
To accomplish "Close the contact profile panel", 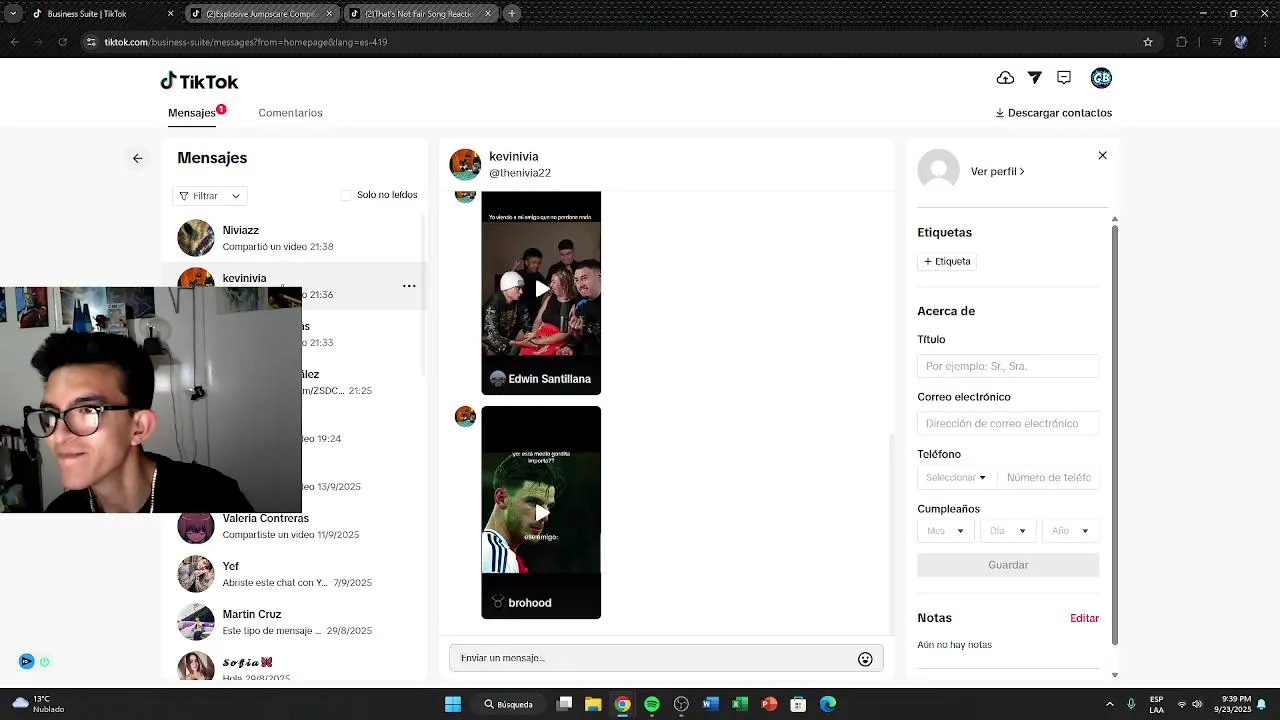I will 1102,155.
